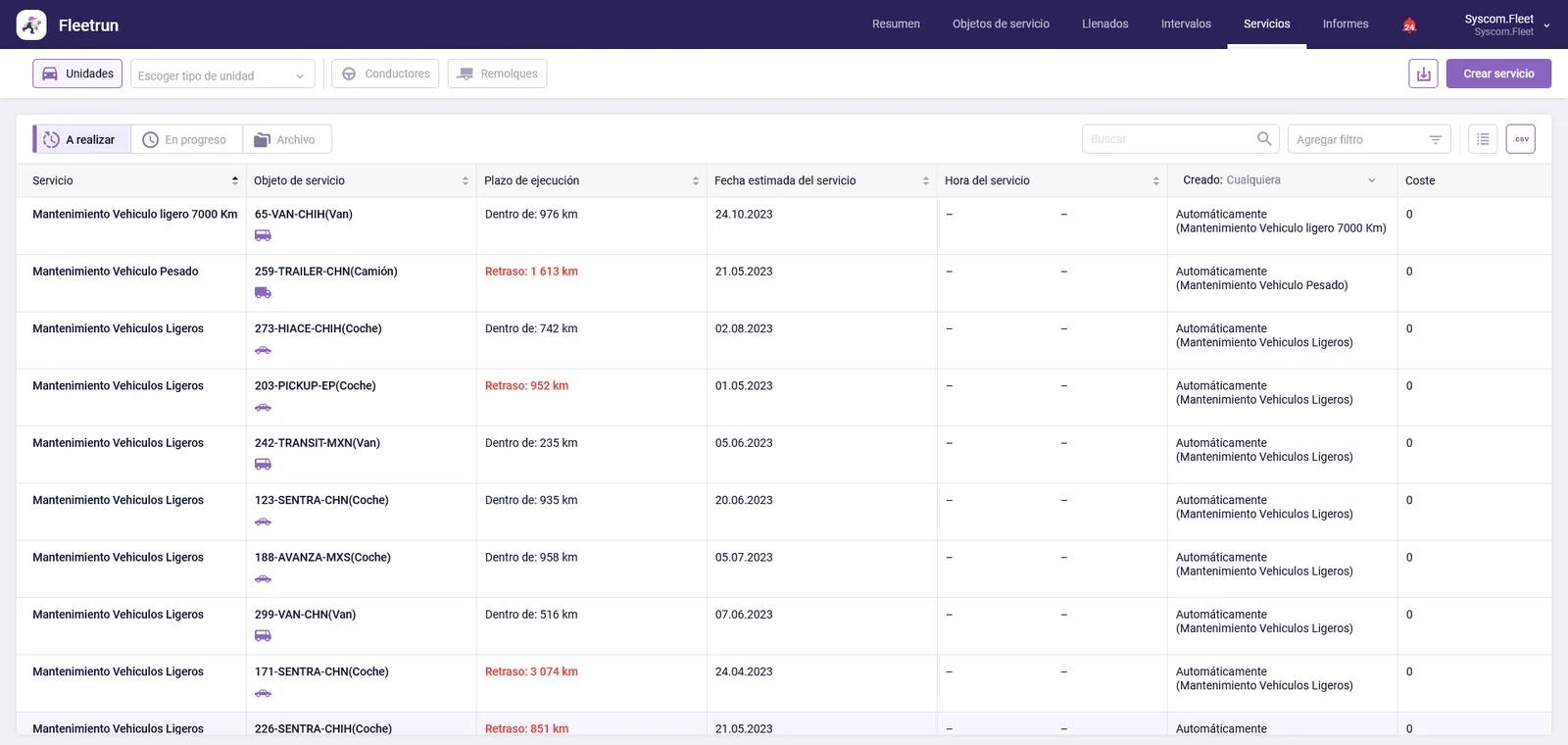The image size is (1568, 745).
Task: Click the Fleetrun logo icon
Action: pos(31,25)
